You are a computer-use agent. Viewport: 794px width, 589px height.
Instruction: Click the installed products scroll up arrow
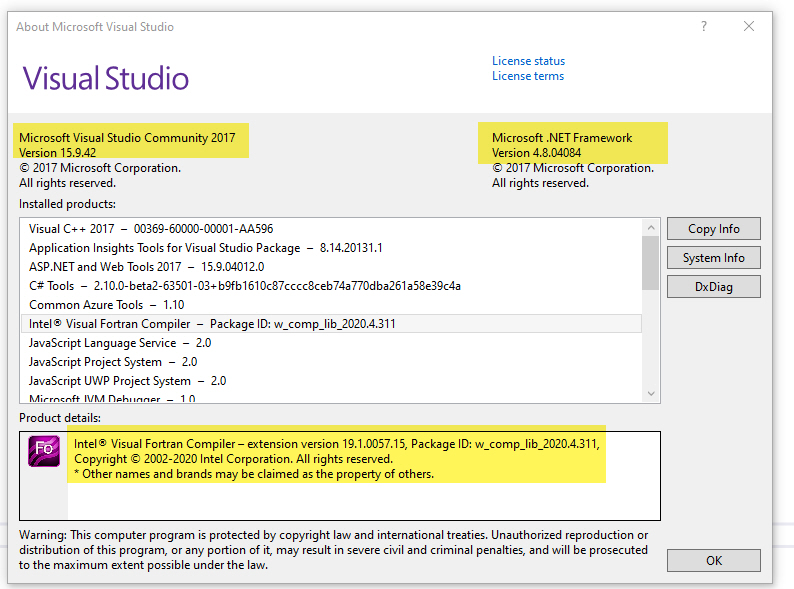[651, 228]
